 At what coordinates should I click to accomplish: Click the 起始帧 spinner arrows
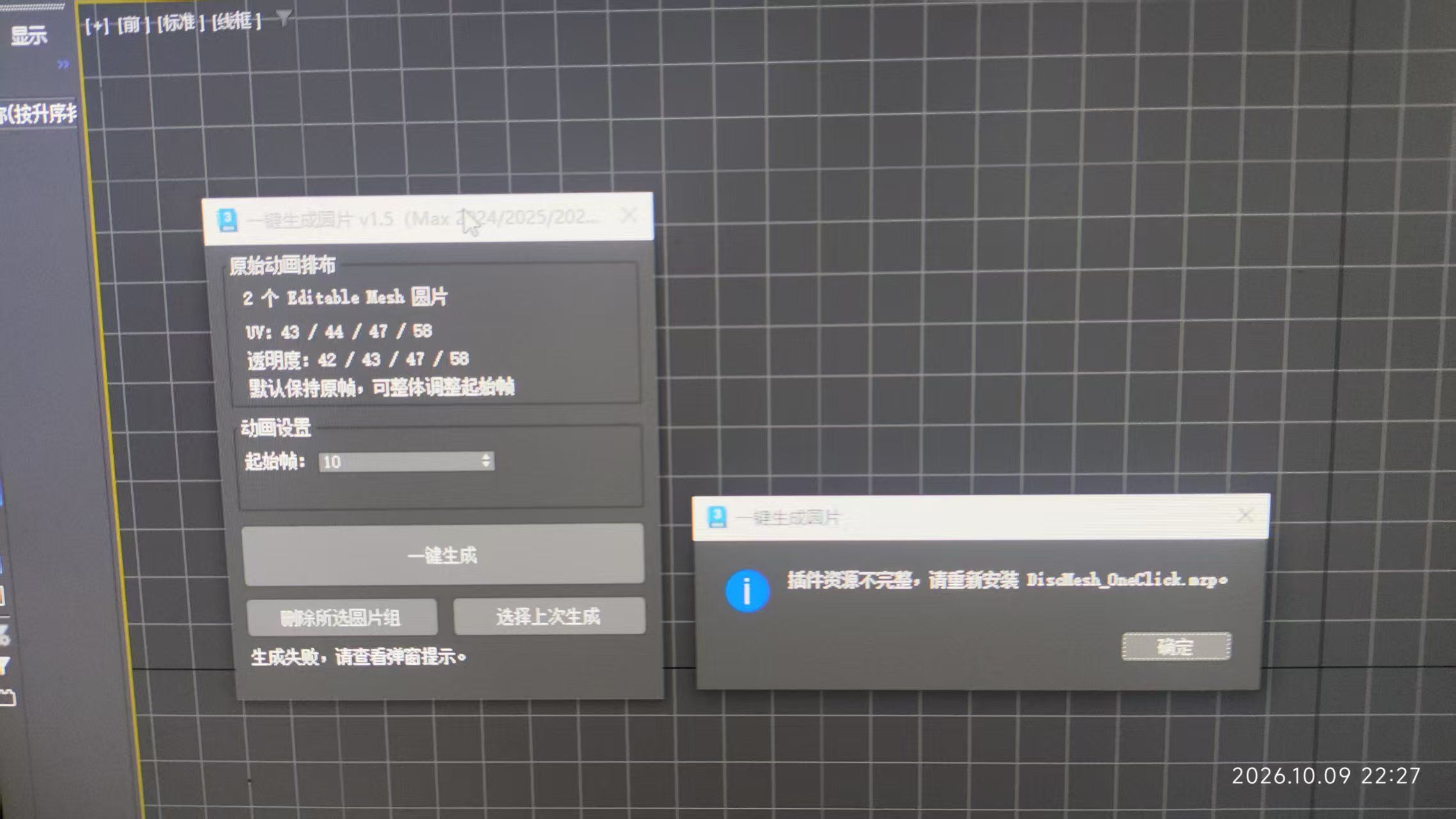pos(486,461)
